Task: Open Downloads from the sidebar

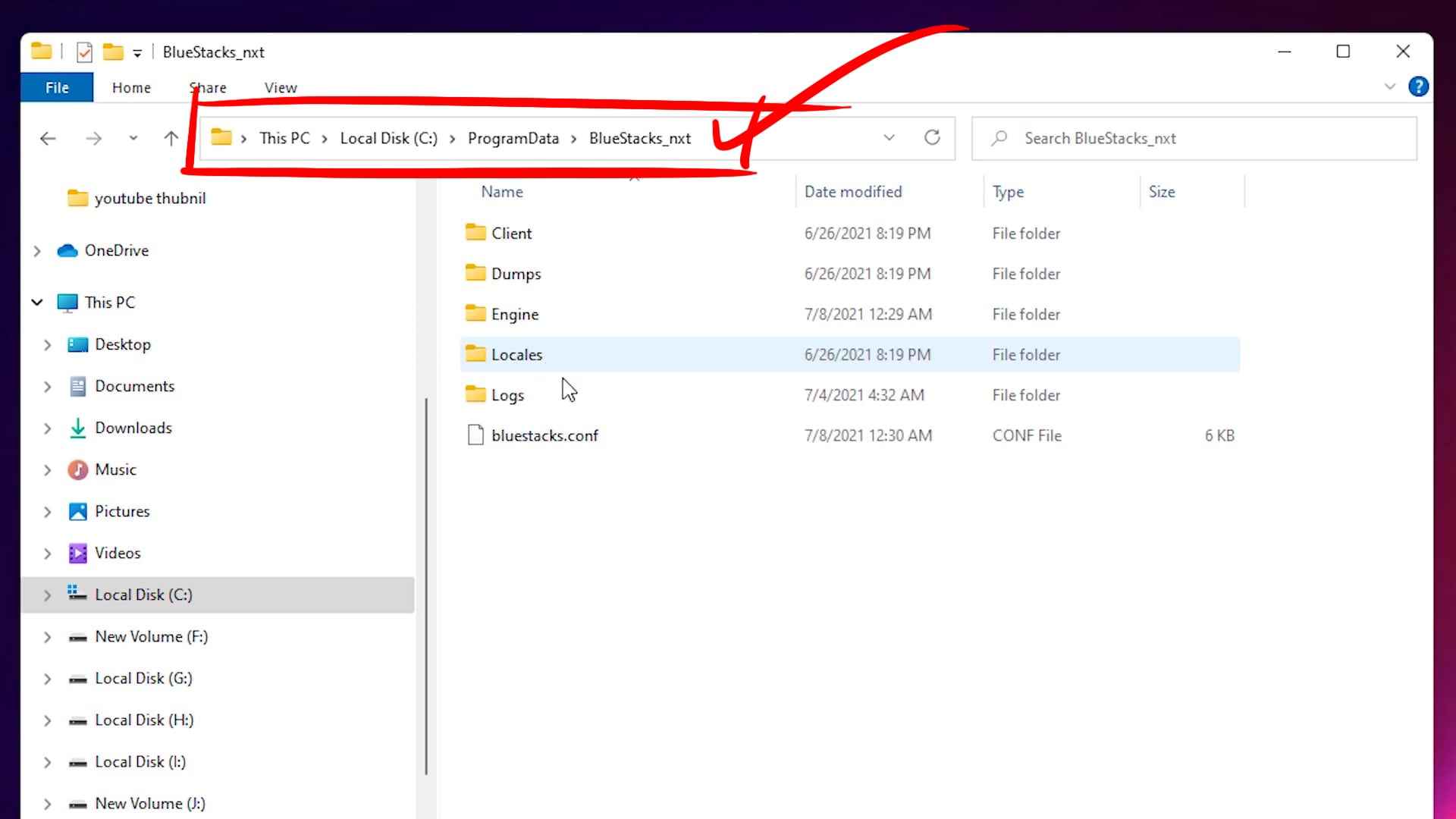Action: [x=133, y=428]
